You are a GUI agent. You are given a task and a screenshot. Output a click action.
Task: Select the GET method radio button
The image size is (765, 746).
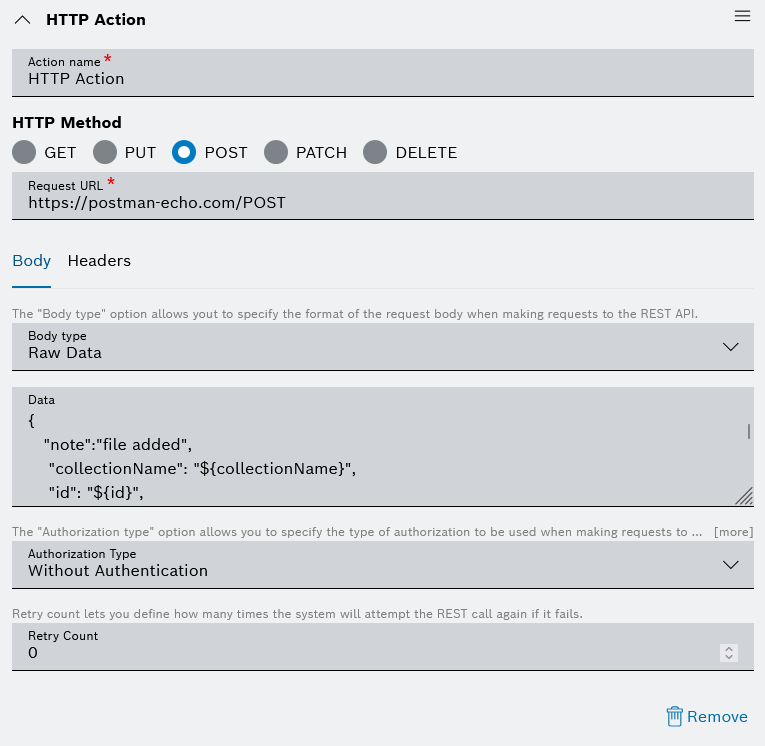24,152
